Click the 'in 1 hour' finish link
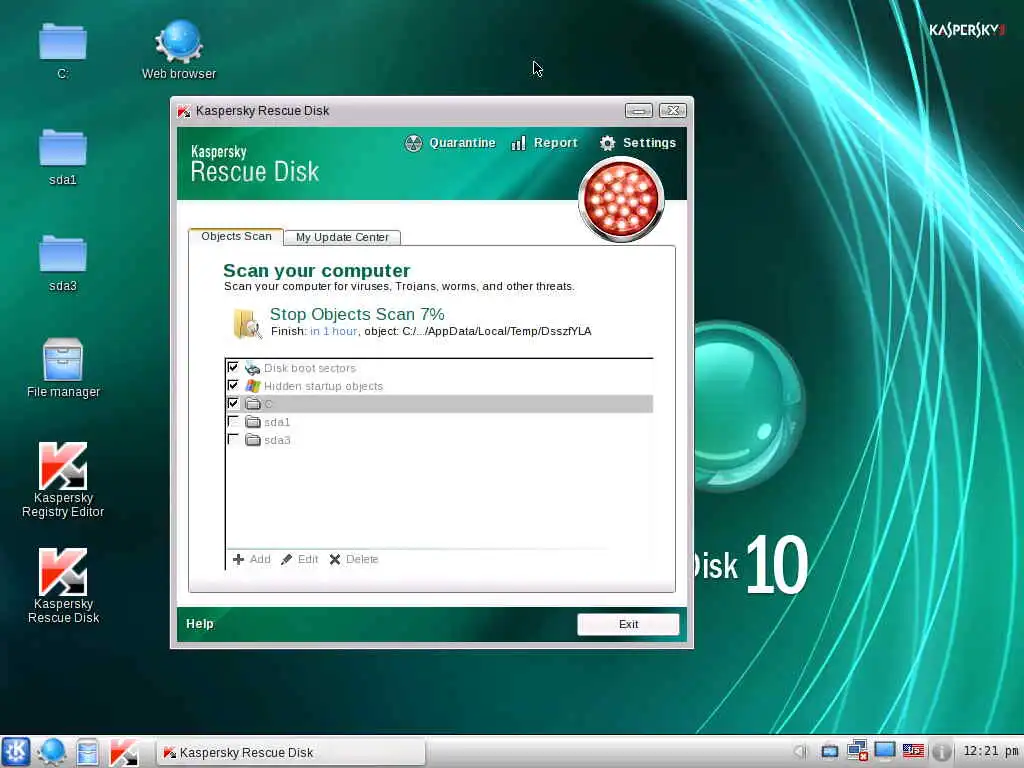The width and height of the screenshot is (1024, 768). pyautogui.click(x=334, y=331)
